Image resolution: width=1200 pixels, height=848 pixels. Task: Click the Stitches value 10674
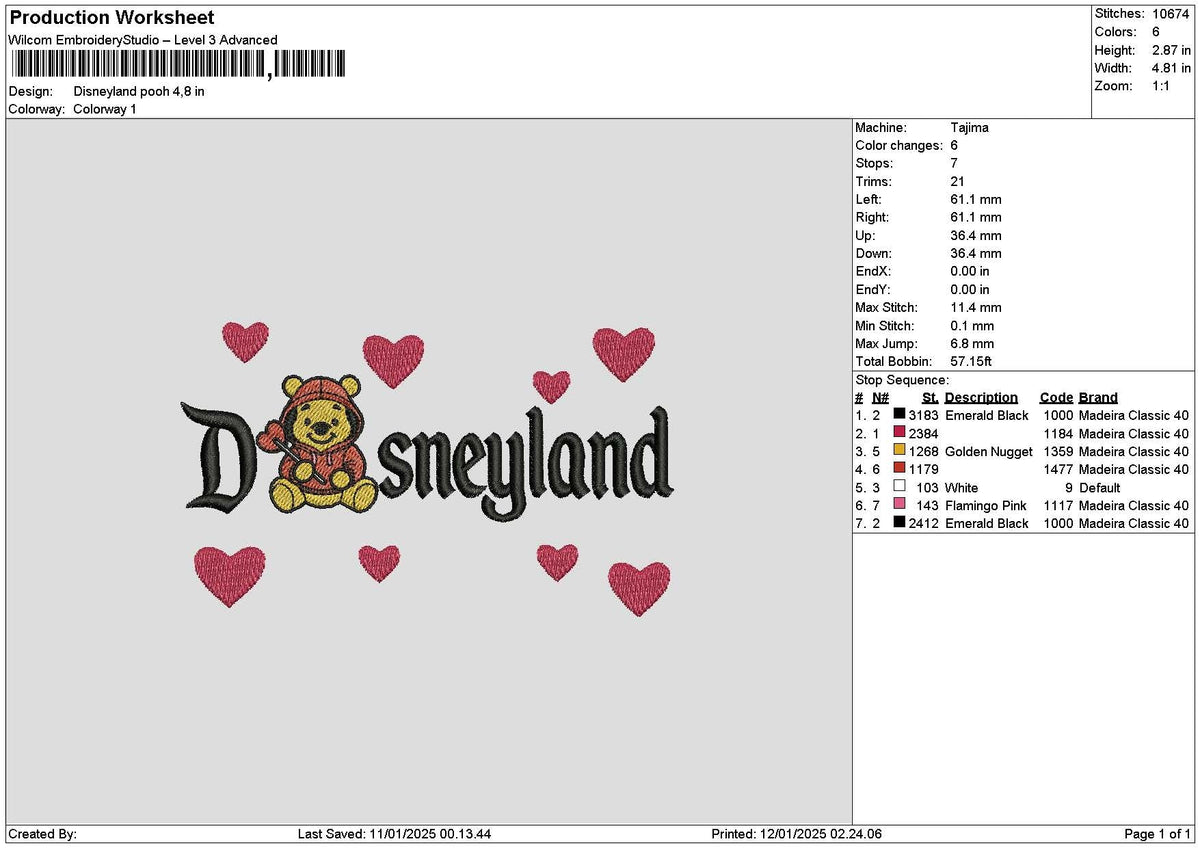point(1170,14)
